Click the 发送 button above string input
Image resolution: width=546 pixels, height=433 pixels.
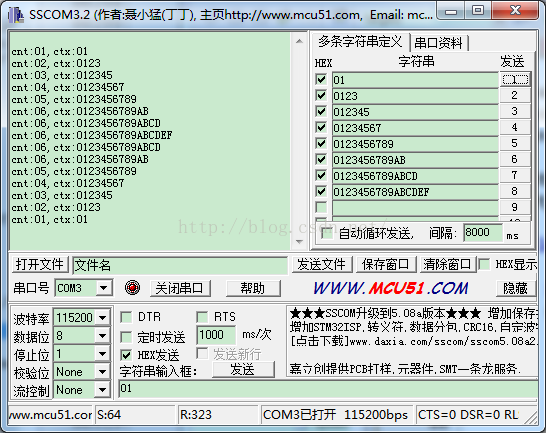point(243,370)
